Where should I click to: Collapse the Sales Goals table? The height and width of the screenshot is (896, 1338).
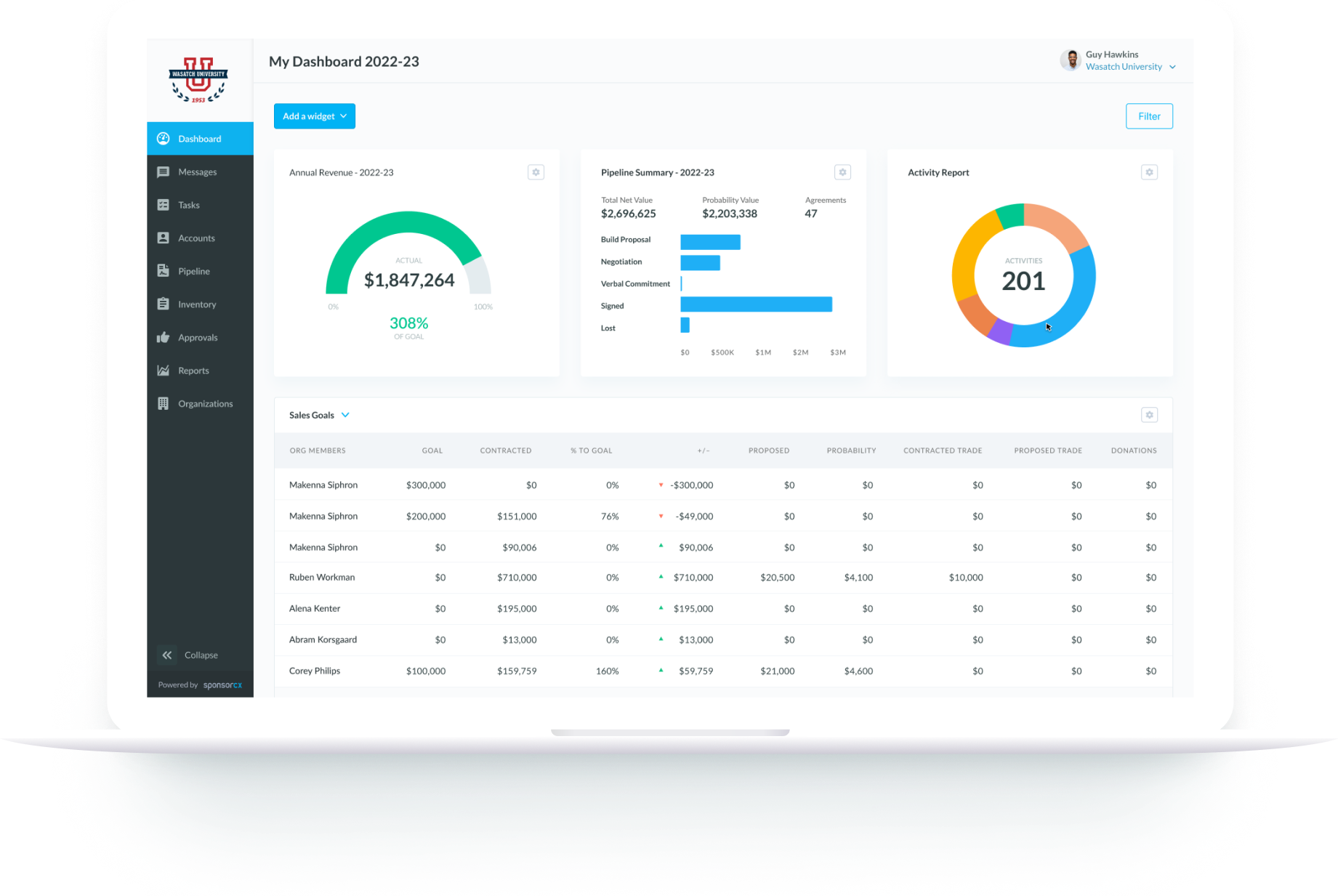coord(346,415)
